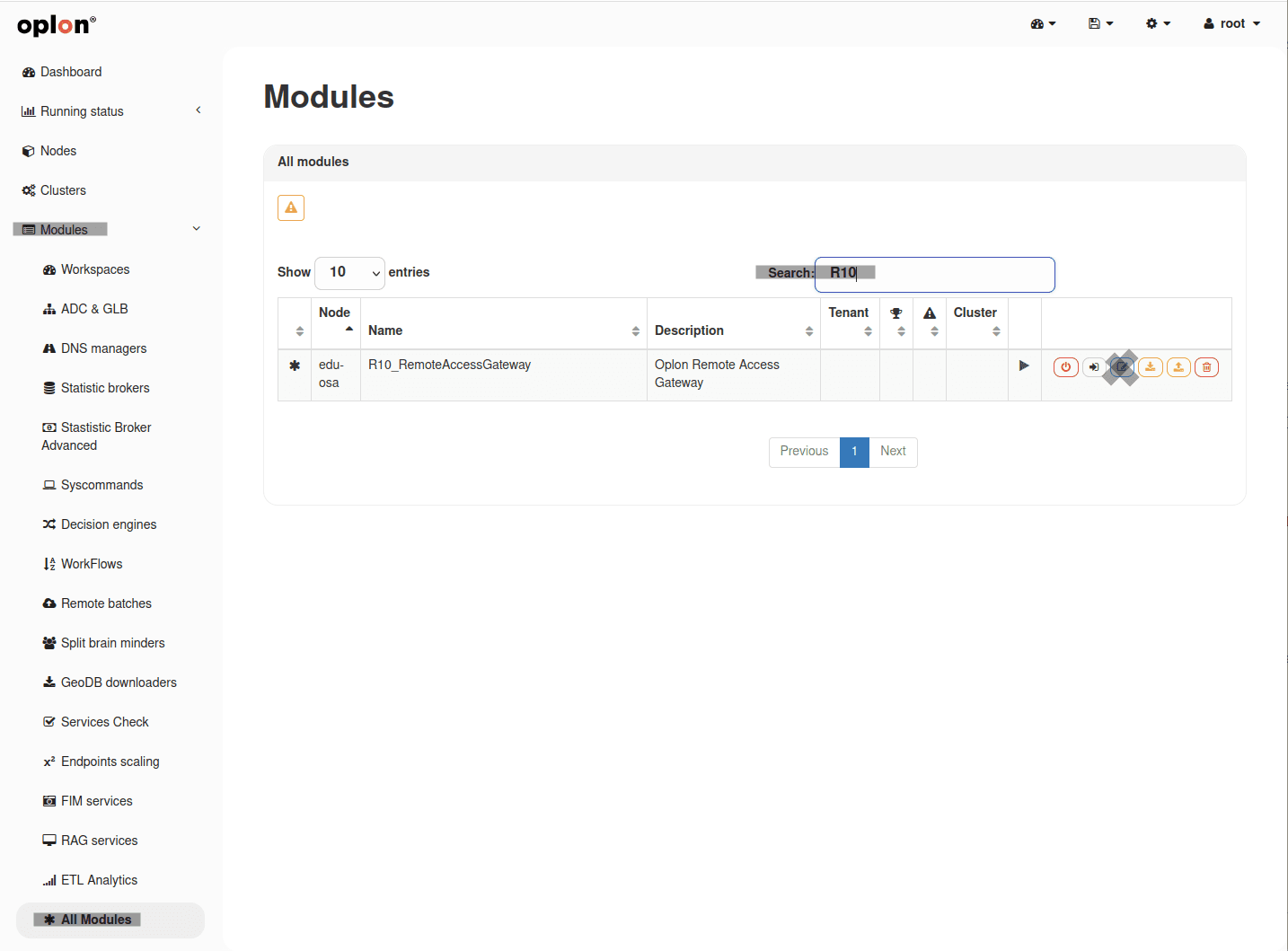1288x951 pixels.
Task: Open Decision engines
Action: [99, 524]
